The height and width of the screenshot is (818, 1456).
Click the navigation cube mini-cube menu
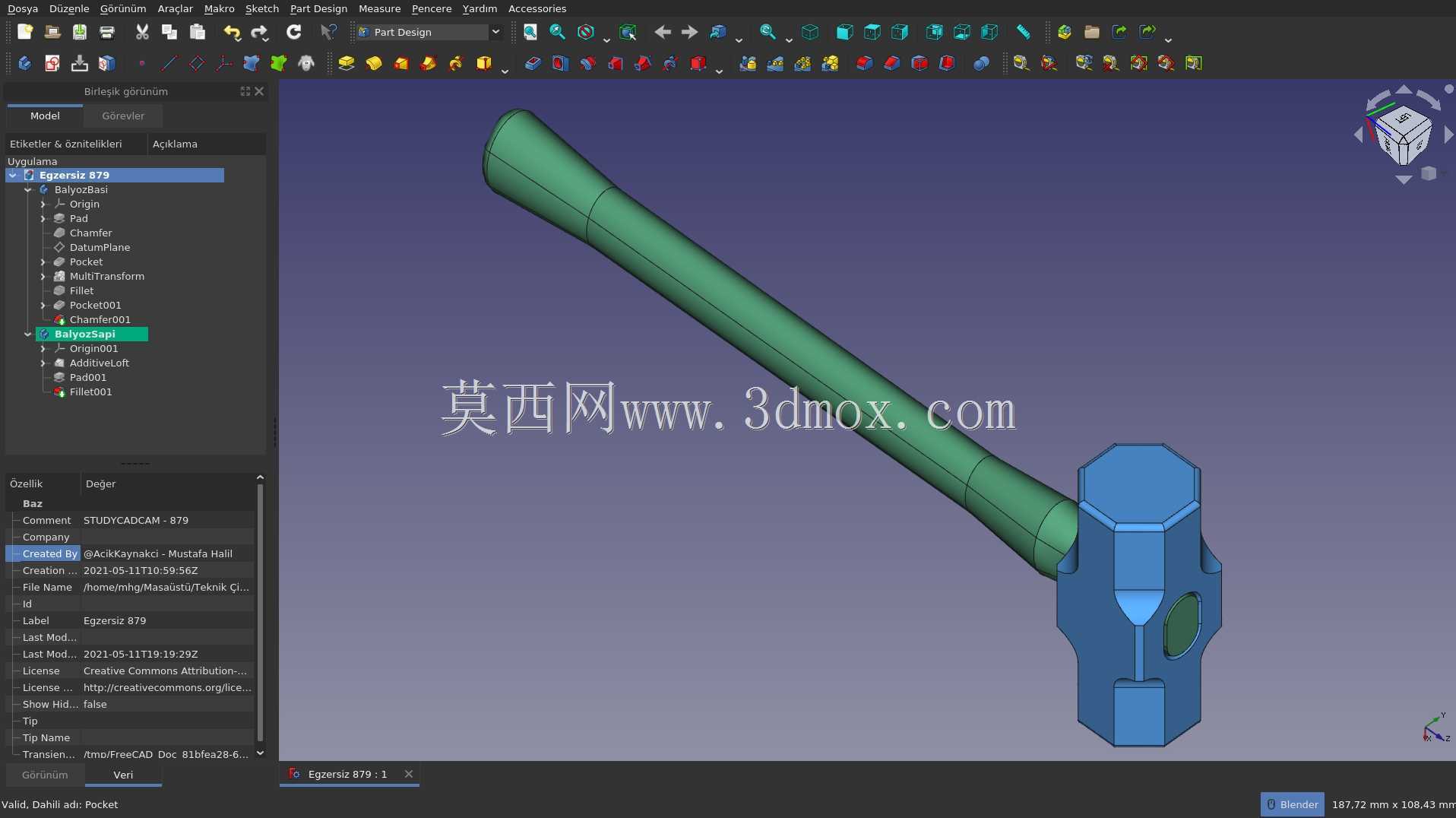[1429, 173]
